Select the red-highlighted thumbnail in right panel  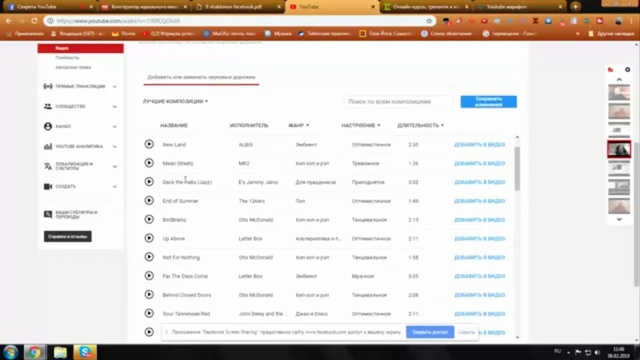click(619, 149)
